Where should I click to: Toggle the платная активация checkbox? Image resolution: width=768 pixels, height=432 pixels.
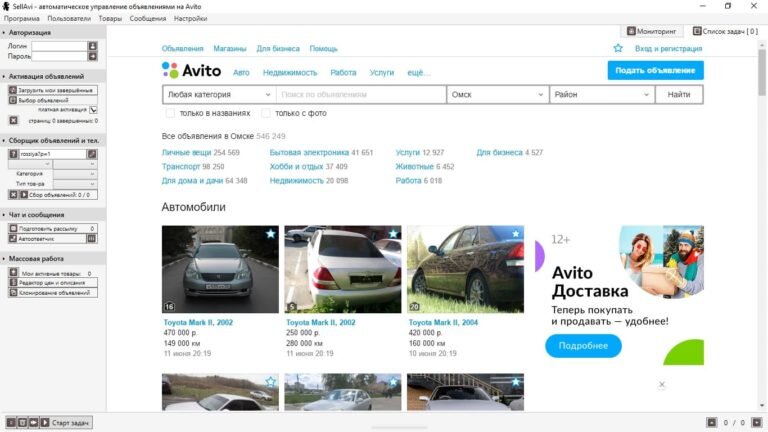pos(93,110)
